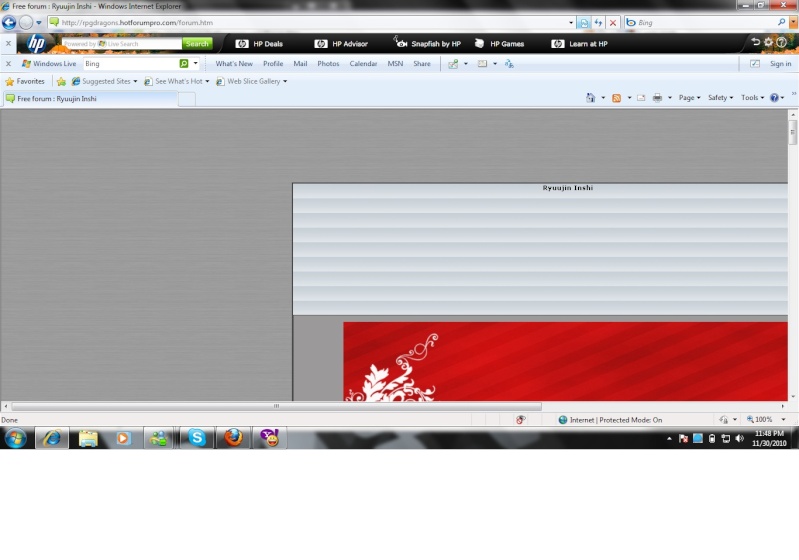This screenshot has width=799, height=560.
Task: Open the 100% zoom level control
Action: [x=766, y=419]
